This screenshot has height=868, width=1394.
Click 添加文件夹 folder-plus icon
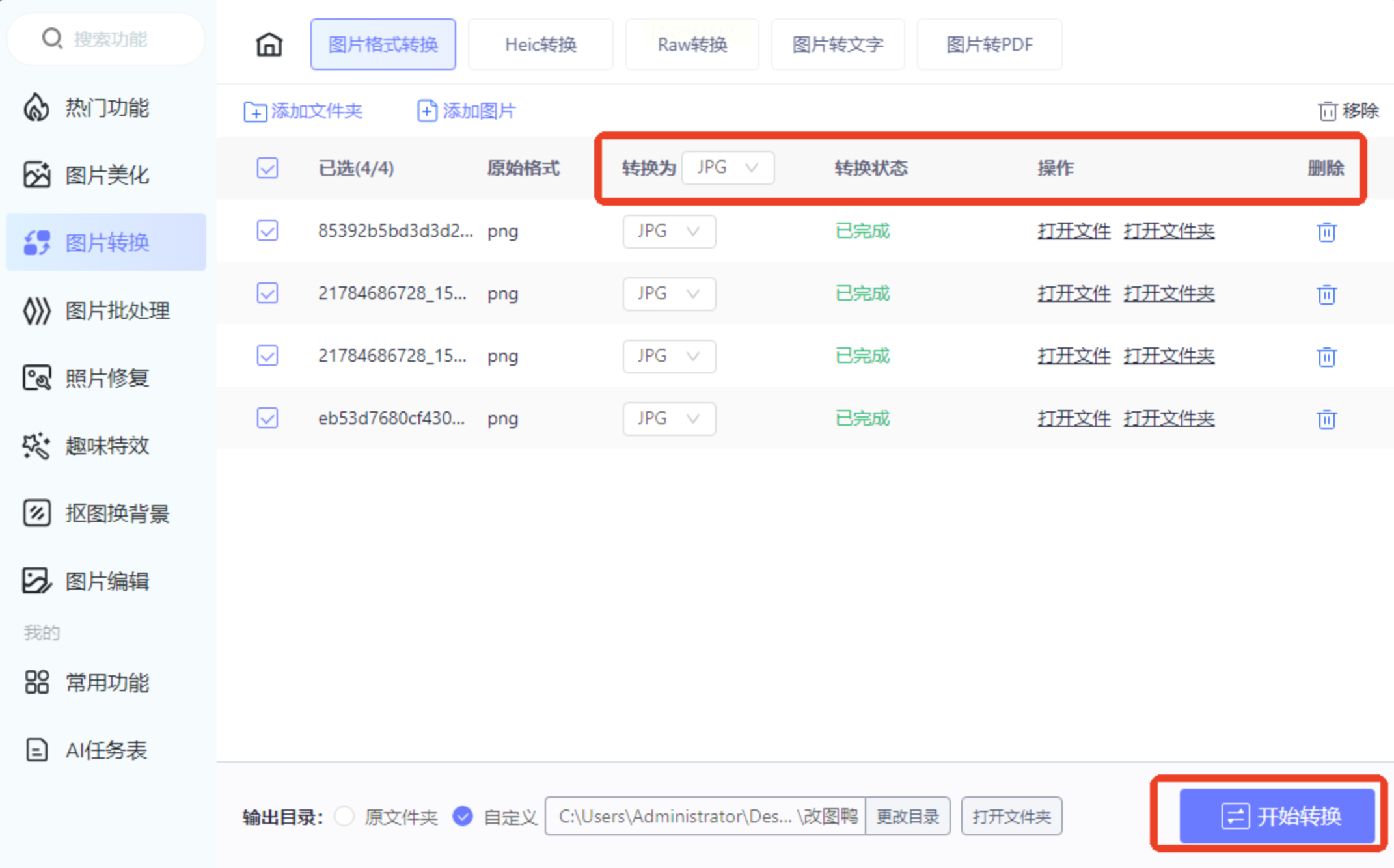coord(254,112)
